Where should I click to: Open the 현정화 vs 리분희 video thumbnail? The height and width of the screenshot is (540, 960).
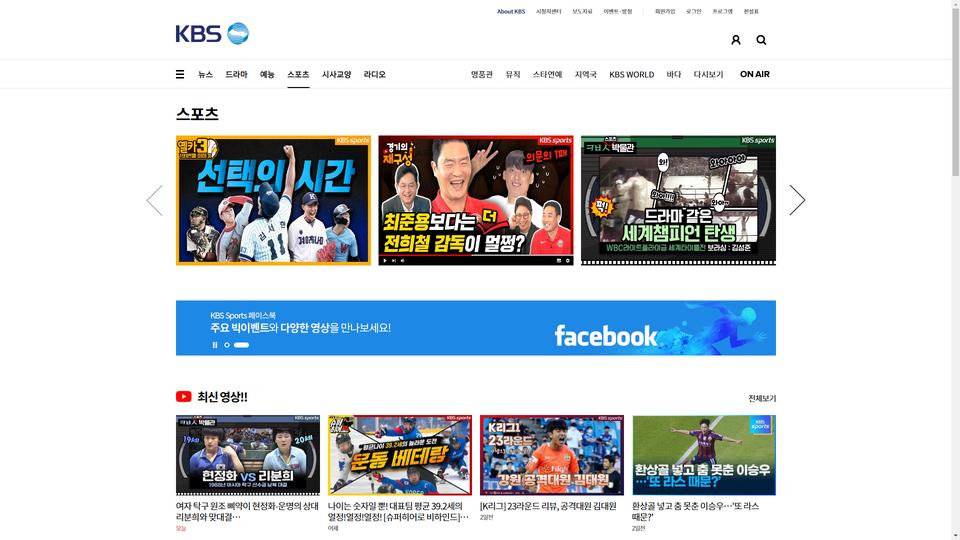247,455
